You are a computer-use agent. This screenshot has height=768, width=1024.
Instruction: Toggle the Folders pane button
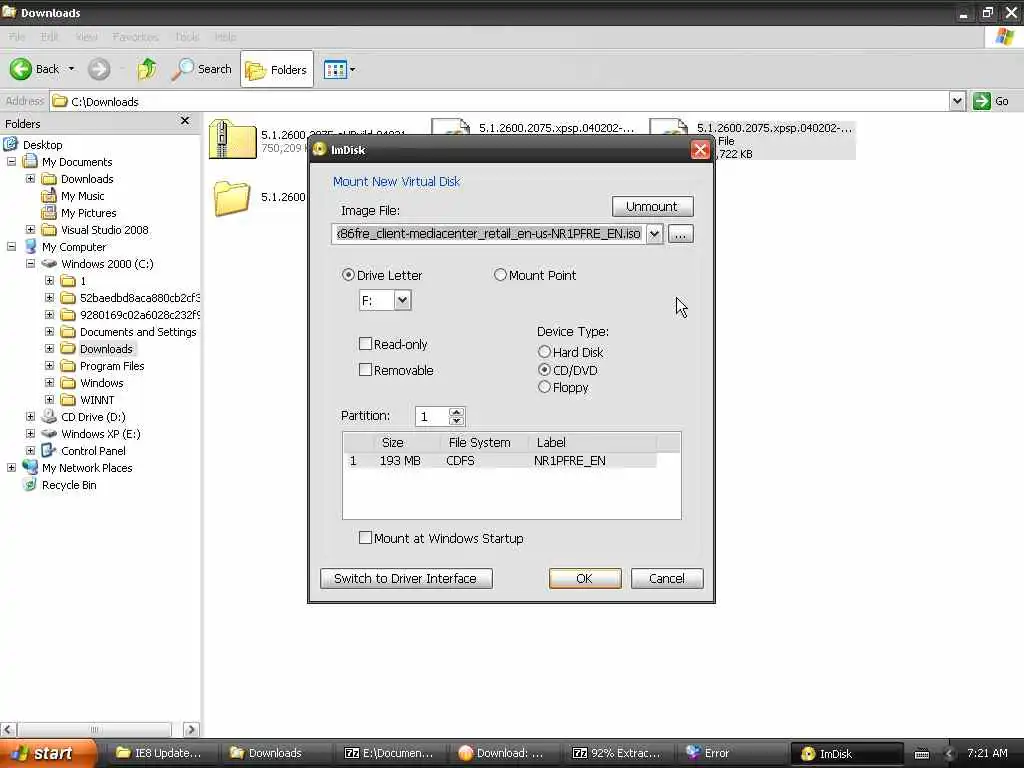click(276, 69)
